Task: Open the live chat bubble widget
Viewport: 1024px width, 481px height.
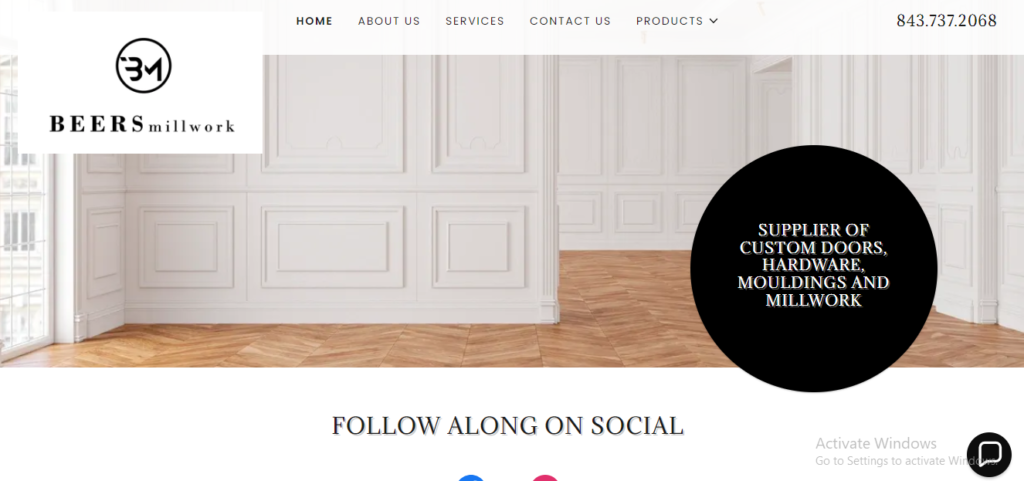Action: point(989,455)
